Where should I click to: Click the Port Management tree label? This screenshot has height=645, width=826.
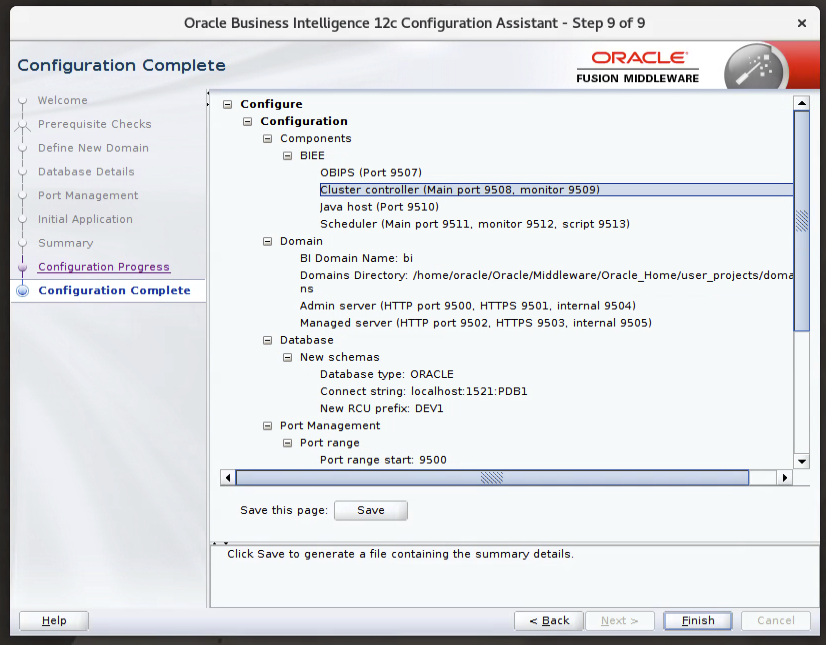pos(330,426)
